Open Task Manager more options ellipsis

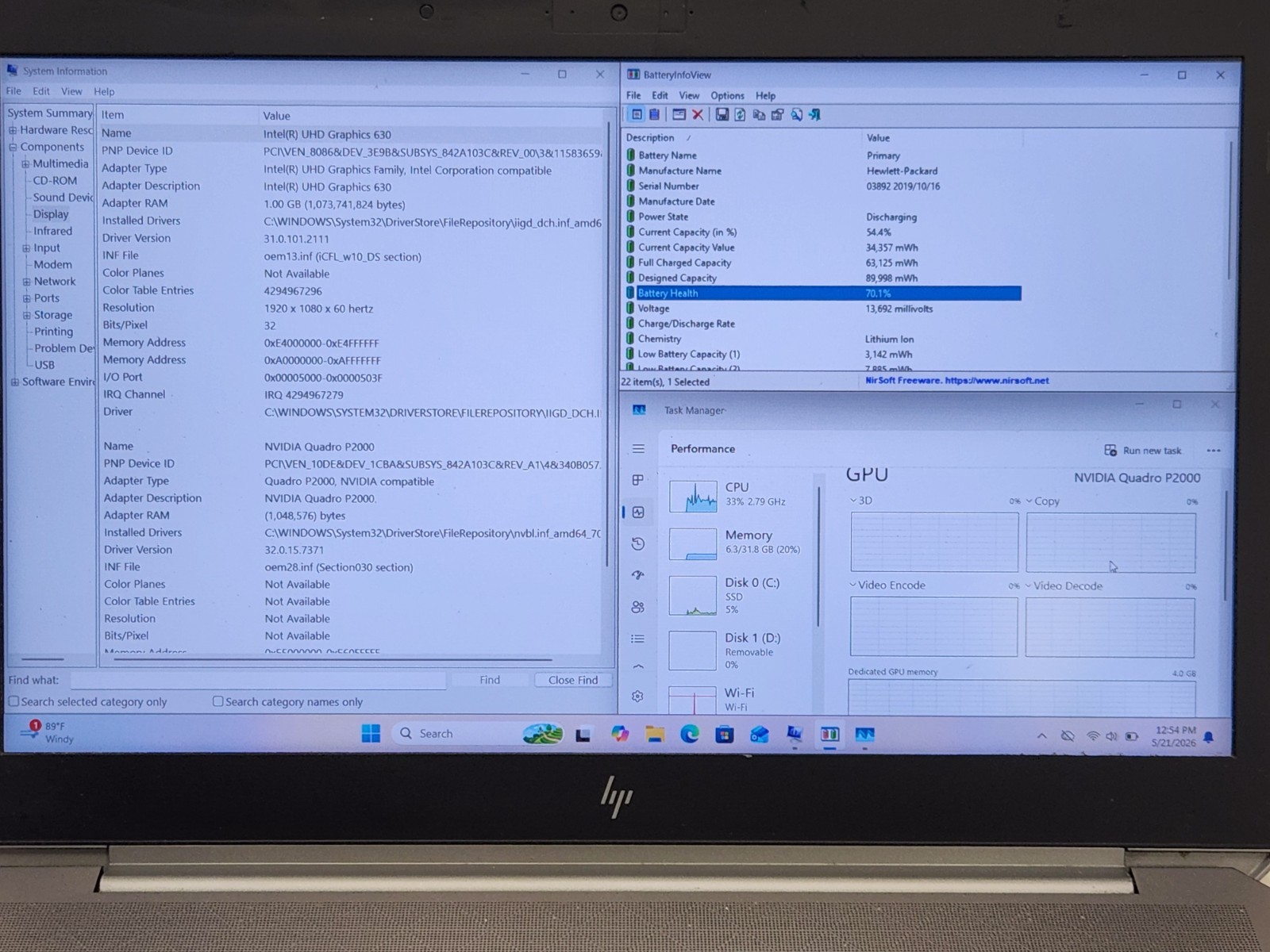click(1214, 451)
